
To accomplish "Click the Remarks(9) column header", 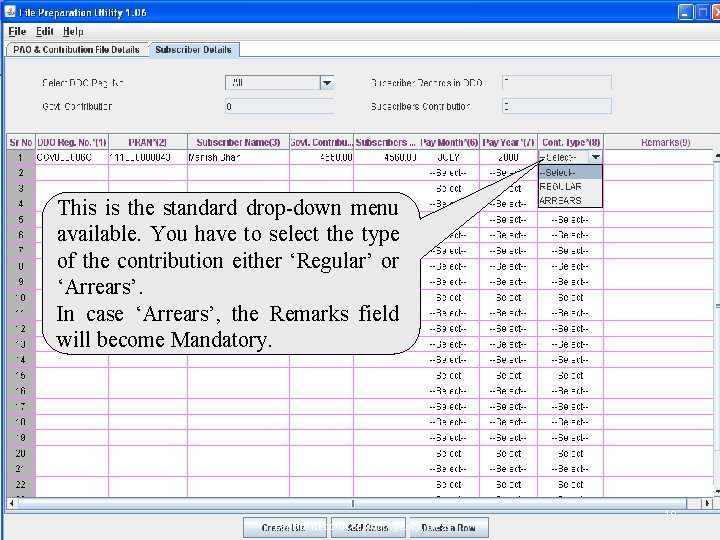I will click(665, 142).
